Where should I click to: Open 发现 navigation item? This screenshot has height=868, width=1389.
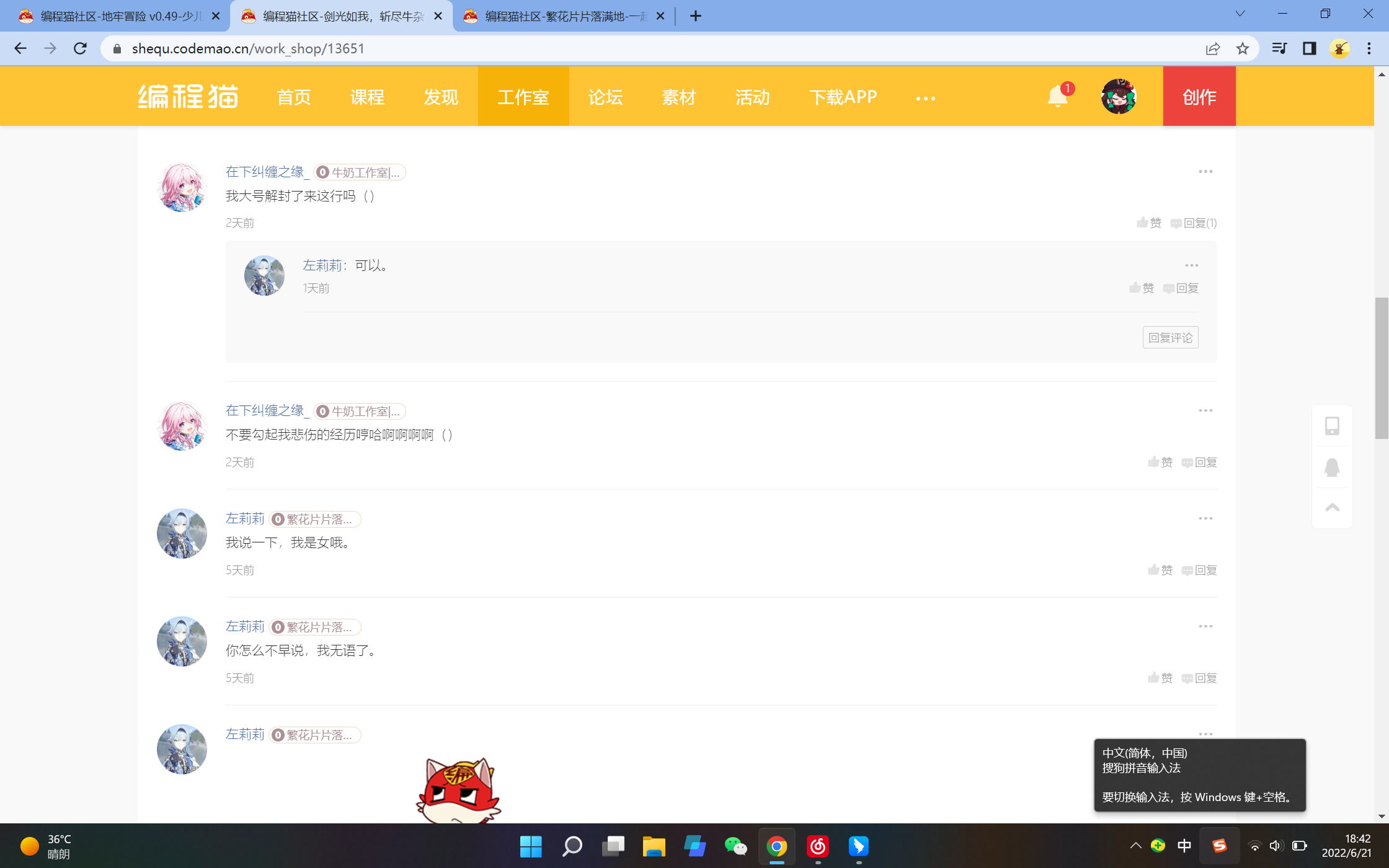441,97
